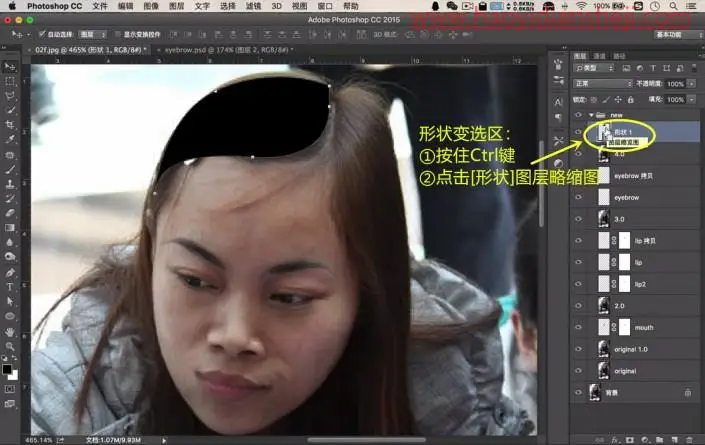This screenshot has width=705, height=445.
Task: Select the Brush tool
Action: coord(9,169)
